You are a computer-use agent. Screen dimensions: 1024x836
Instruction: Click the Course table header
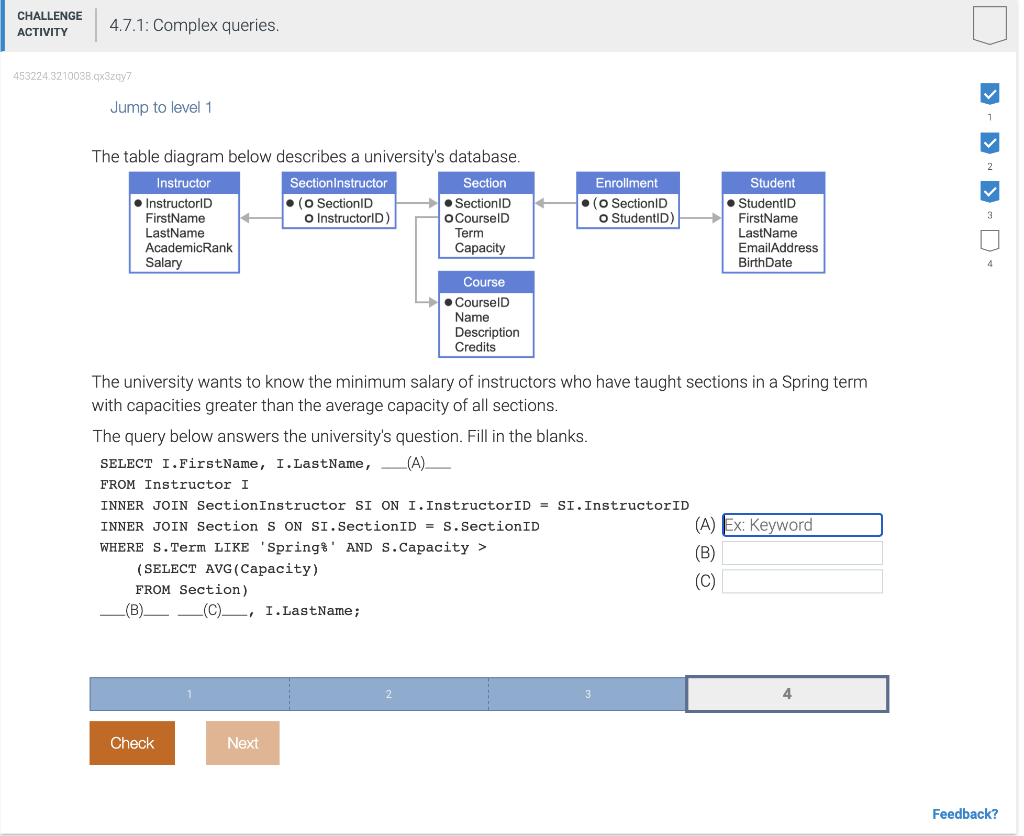485,282
